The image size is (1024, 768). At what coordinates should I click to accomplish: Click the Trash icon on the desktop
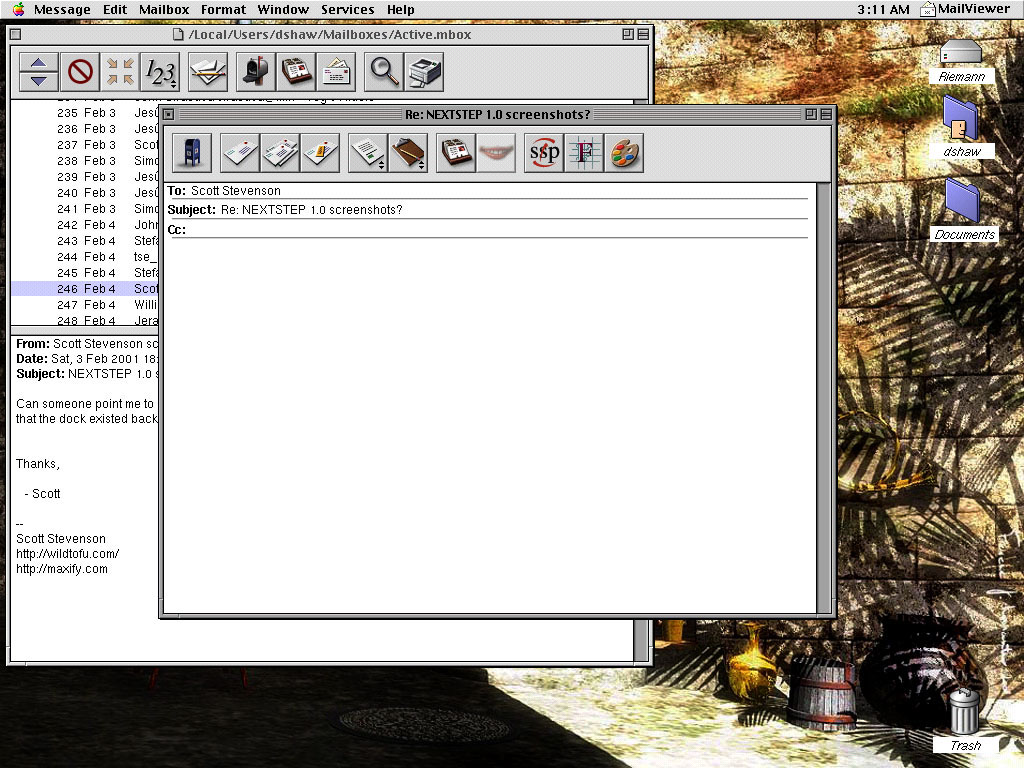pyautogui.click(x=965, y=720)
